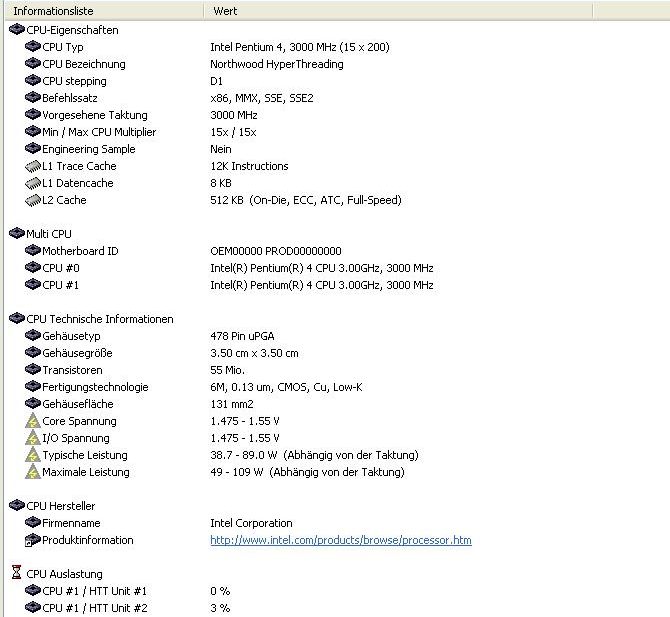The height and width of the screenshot is (617, 670).
Task: Click the Produktinformation link icon
Action: 32,540
